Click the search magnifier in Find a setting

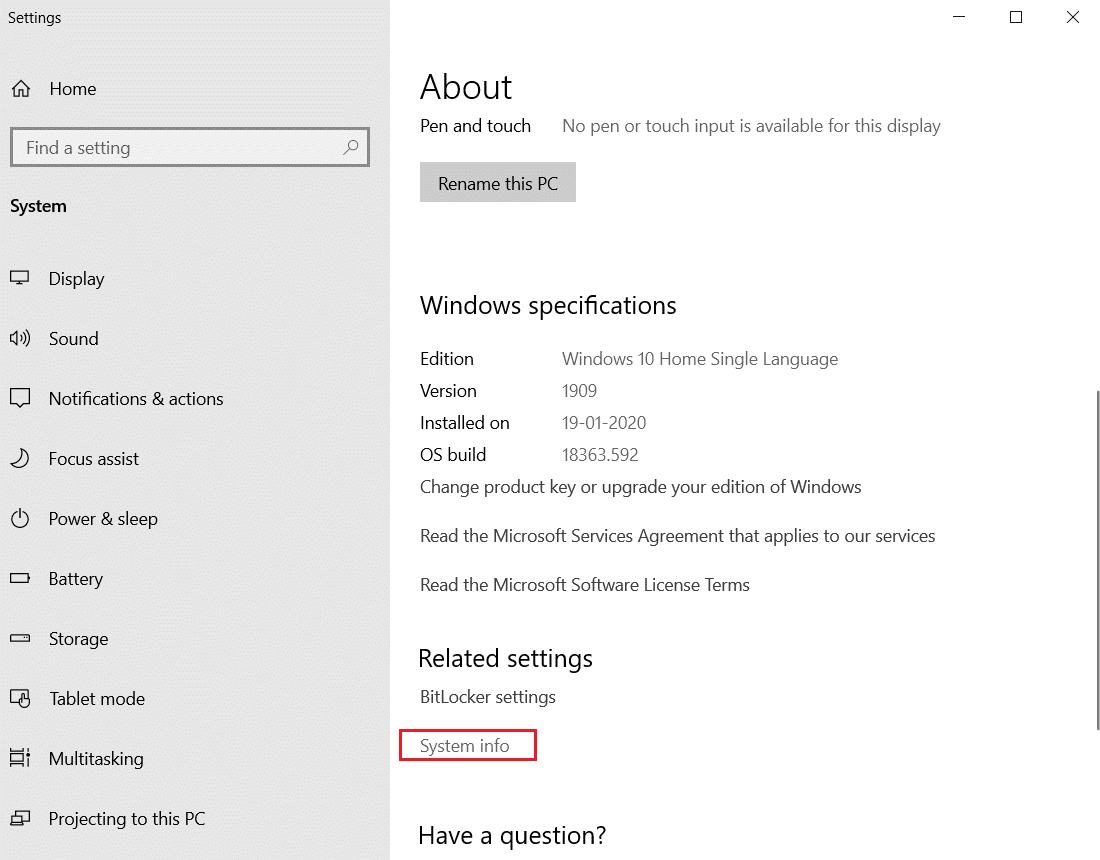point(350,147)
